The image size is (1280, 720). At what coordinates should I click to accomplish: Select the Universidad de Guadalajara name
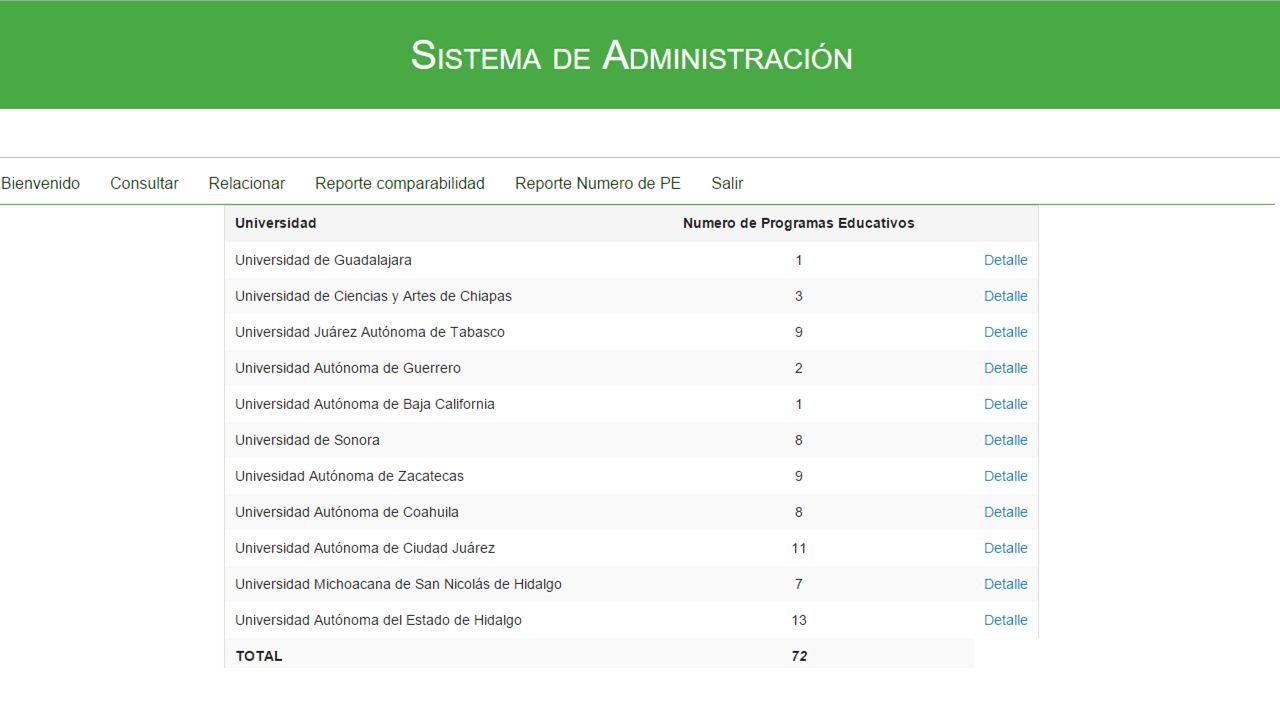(x=323, y=260)
